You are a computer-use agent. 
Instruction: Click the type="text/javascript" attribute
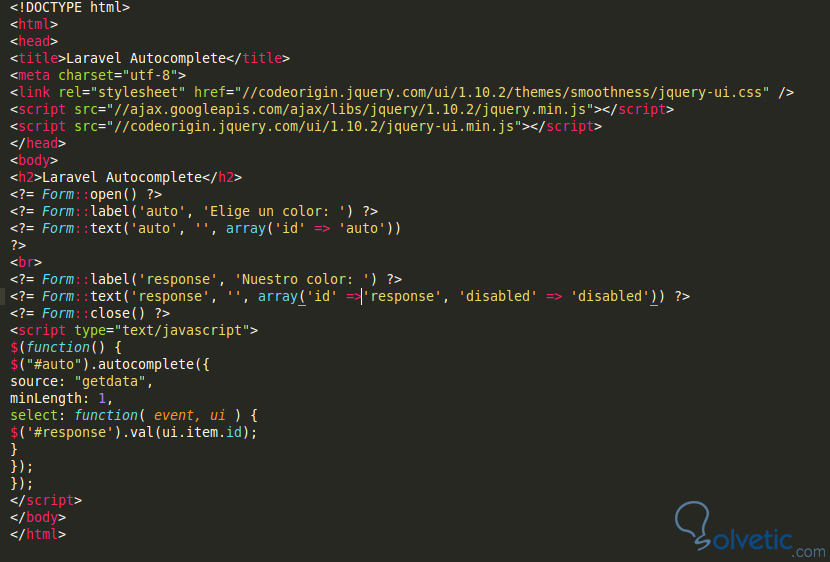click(162, 330)
